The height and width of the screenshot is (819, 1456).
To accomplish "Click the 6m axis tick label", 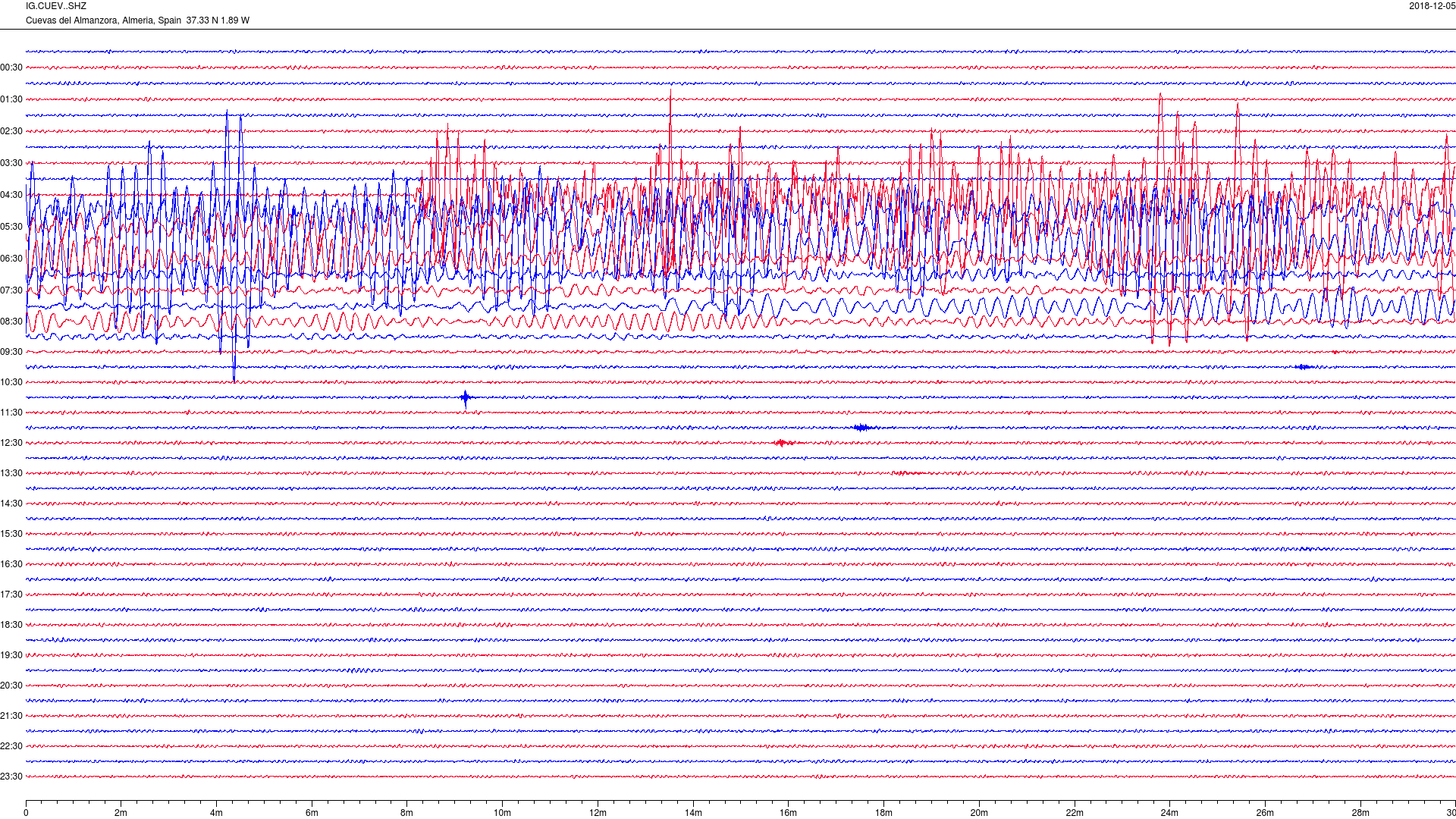I will 312,813.
